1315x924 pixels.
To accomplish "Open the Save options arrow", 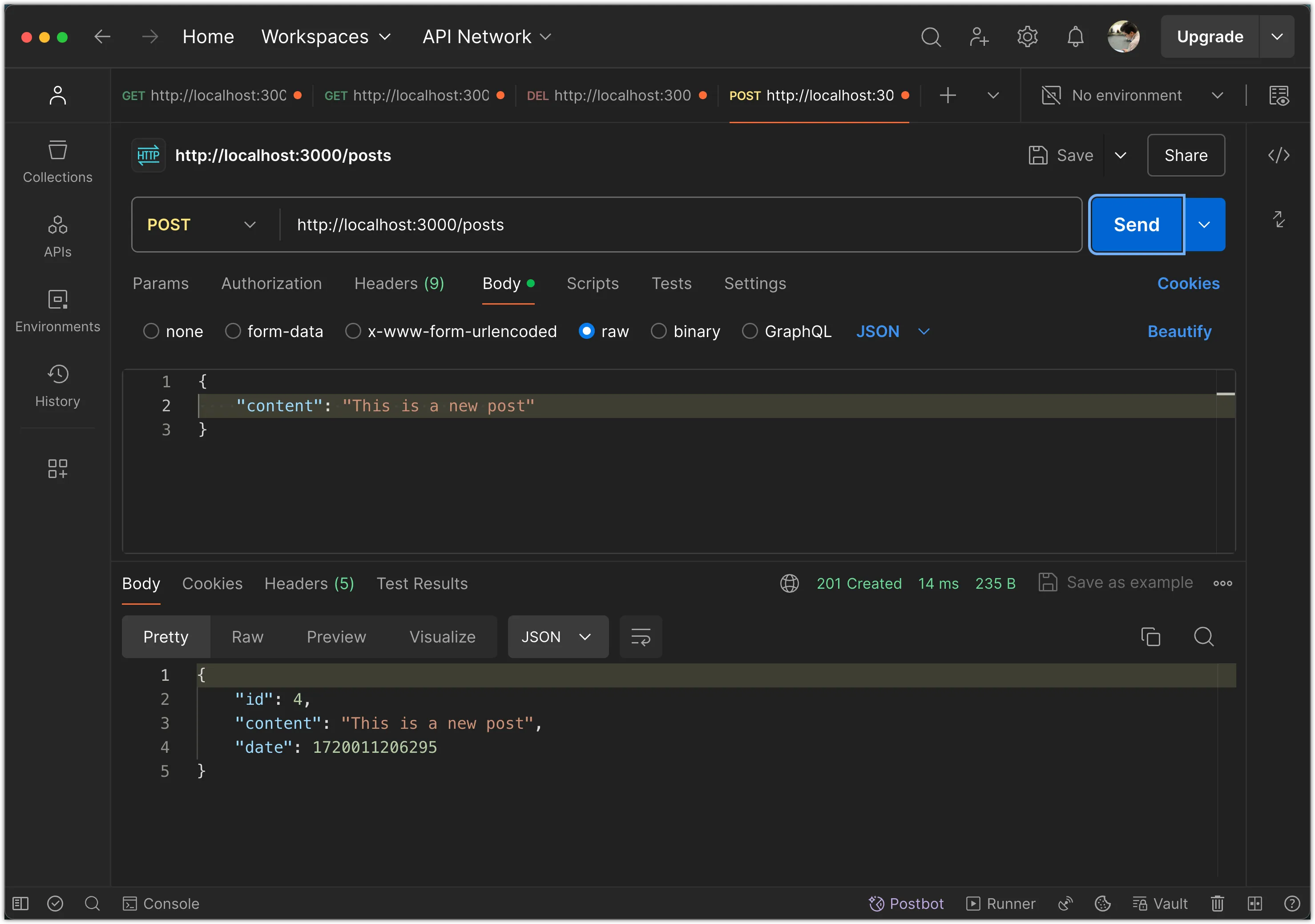I will (1120, 155).
